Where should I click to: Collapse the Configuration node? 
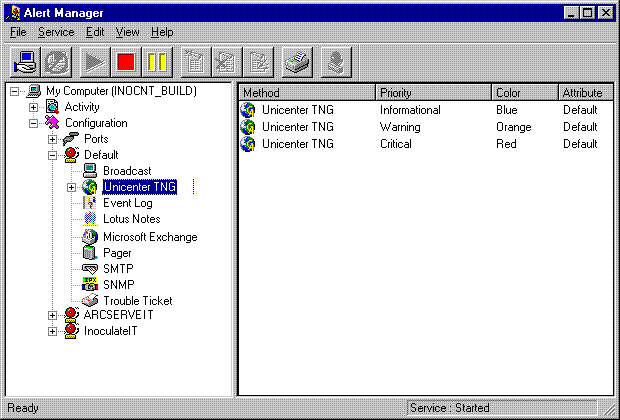click(33, 123)
